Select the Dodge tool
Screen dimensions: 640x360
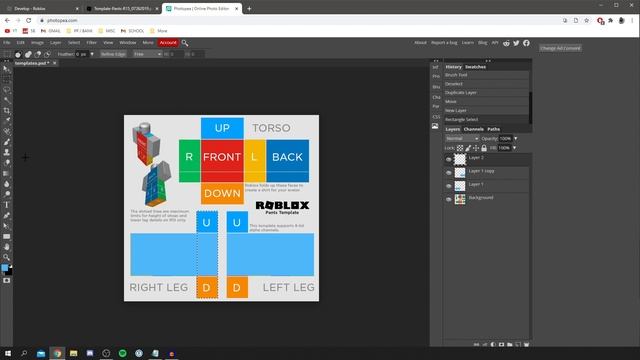click(7, 194)
